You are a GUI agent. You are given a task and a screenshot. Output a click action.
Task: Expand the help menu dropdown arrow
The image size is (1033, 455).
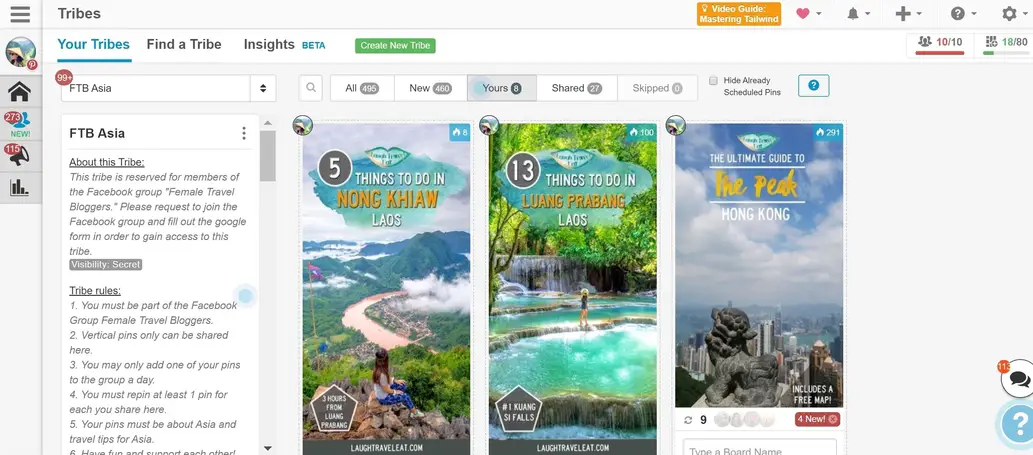[973, 14]
